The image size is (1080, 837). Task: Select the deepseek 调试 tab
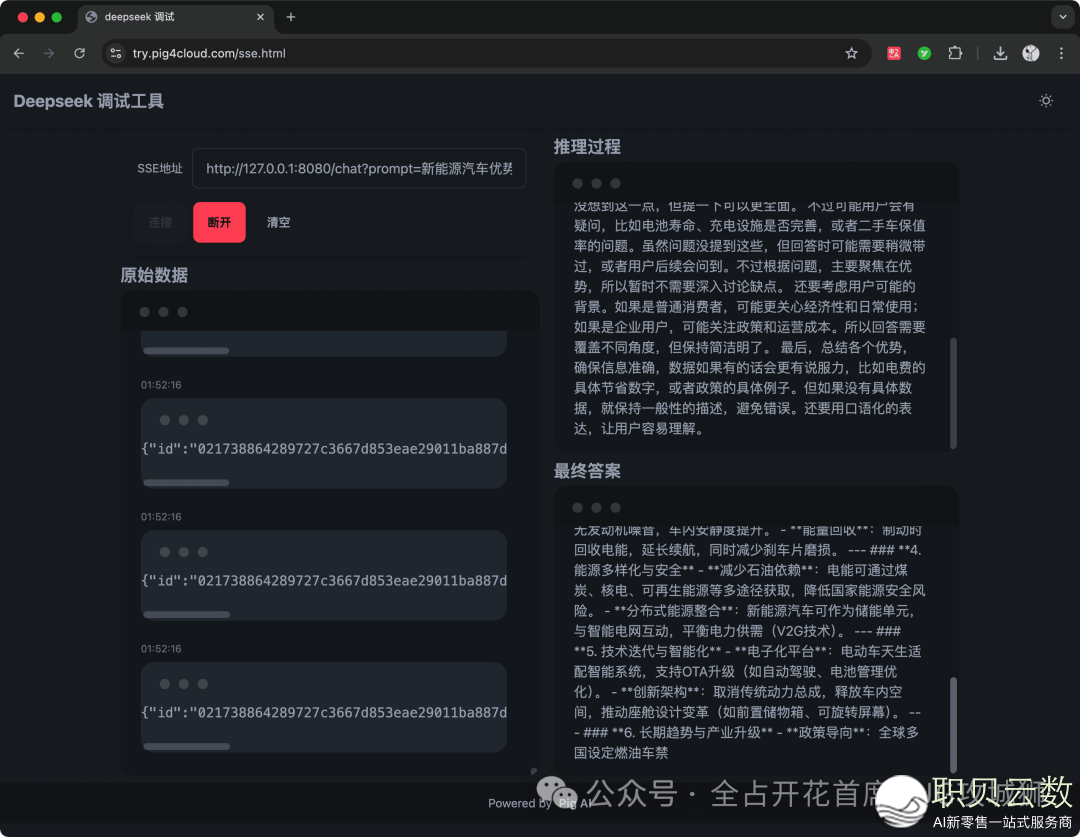176,17
